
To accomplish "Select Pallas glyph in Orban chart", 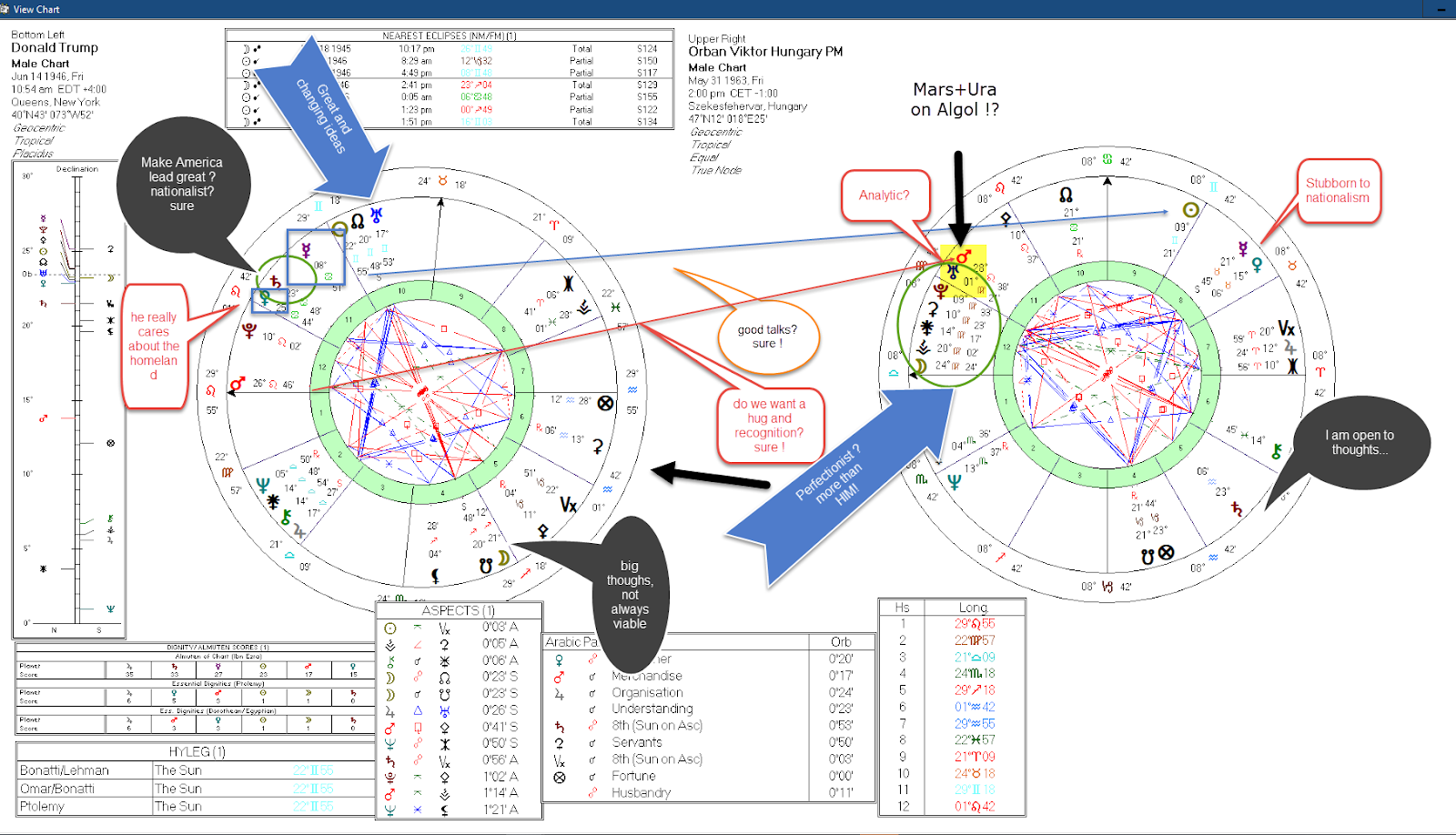I will point(1005,218).
